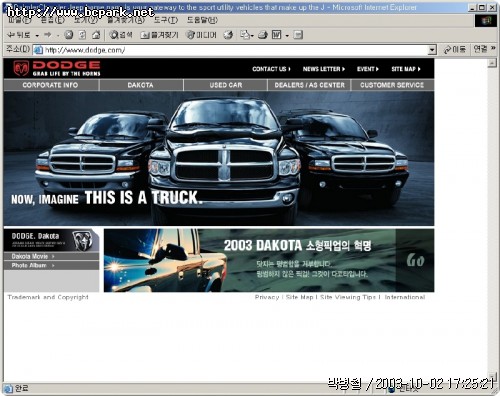Click the Back arrow toolbar button
Viewport: 500px width, 396px height.
[x=19, y=35]
